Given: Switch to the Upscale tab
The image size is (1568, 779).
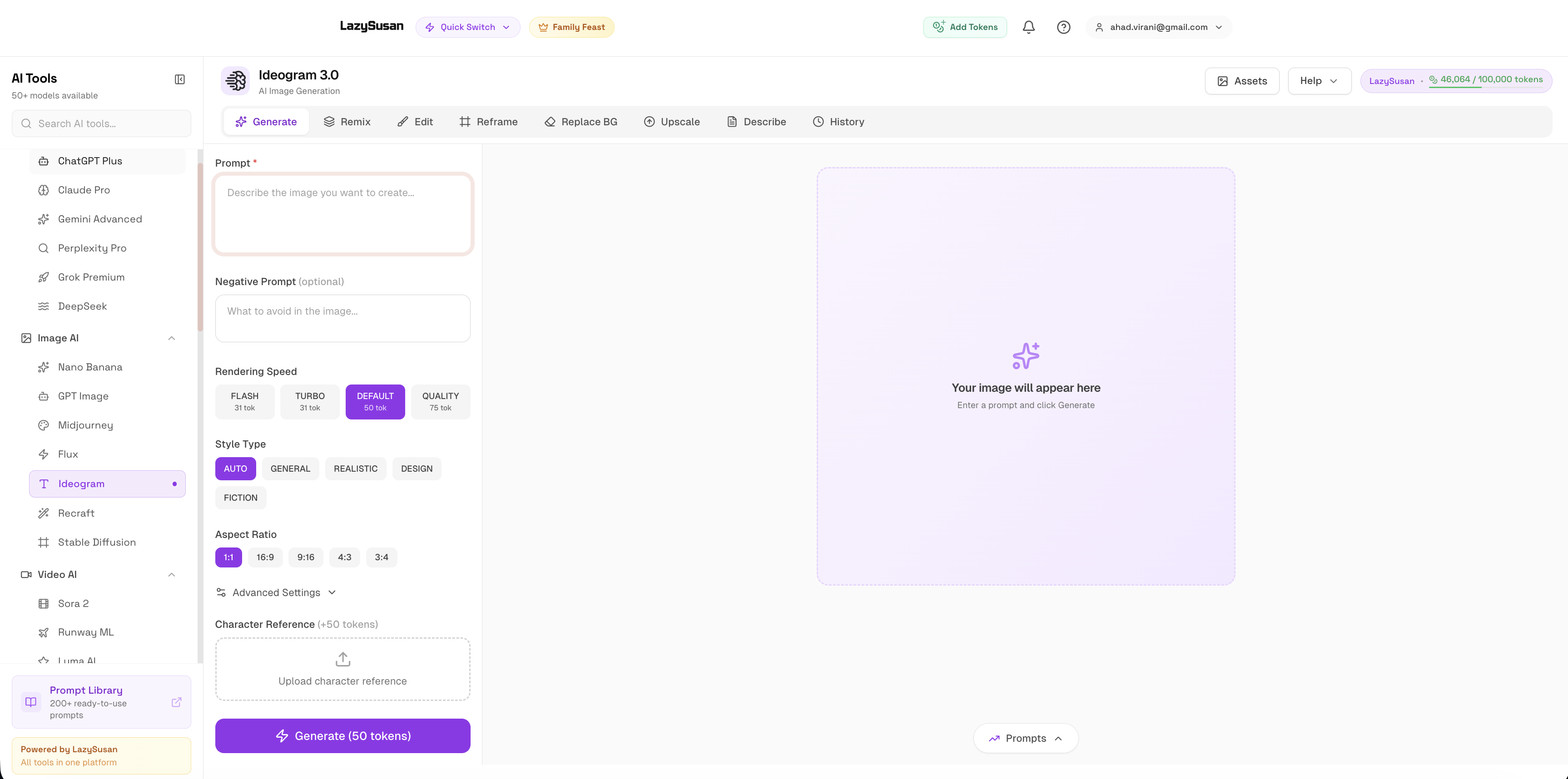Looking at the screenshot, I should tap(672, 122).
